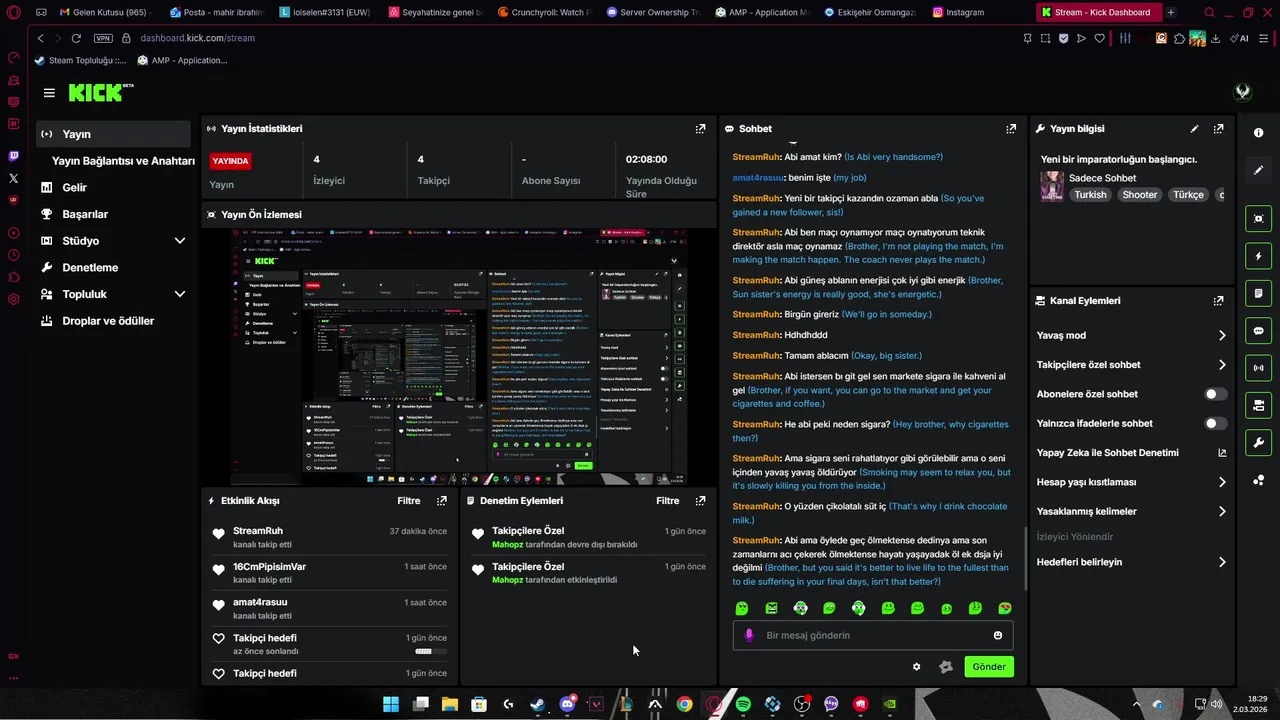Open the Windows Start menu
Image resolution: width=1280 pixels, height=720 pixels.
pyautogui.click(x=391, y=704)
